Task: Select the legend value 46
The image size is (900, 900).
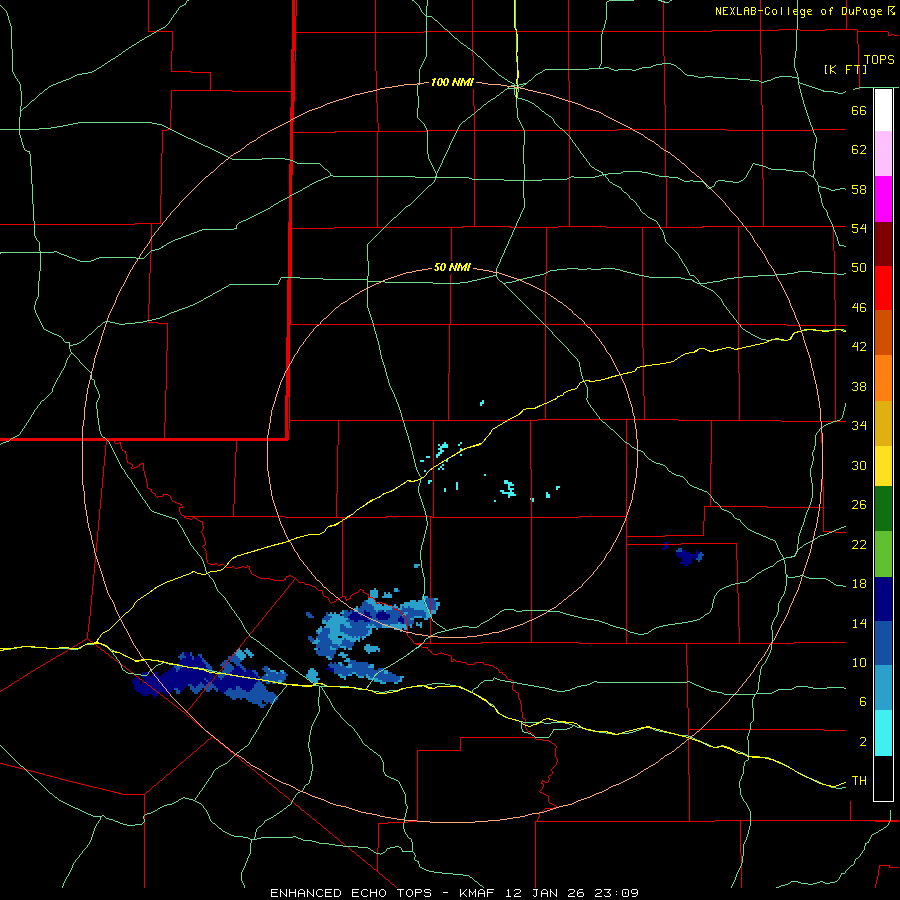Action: click(859, 308)
